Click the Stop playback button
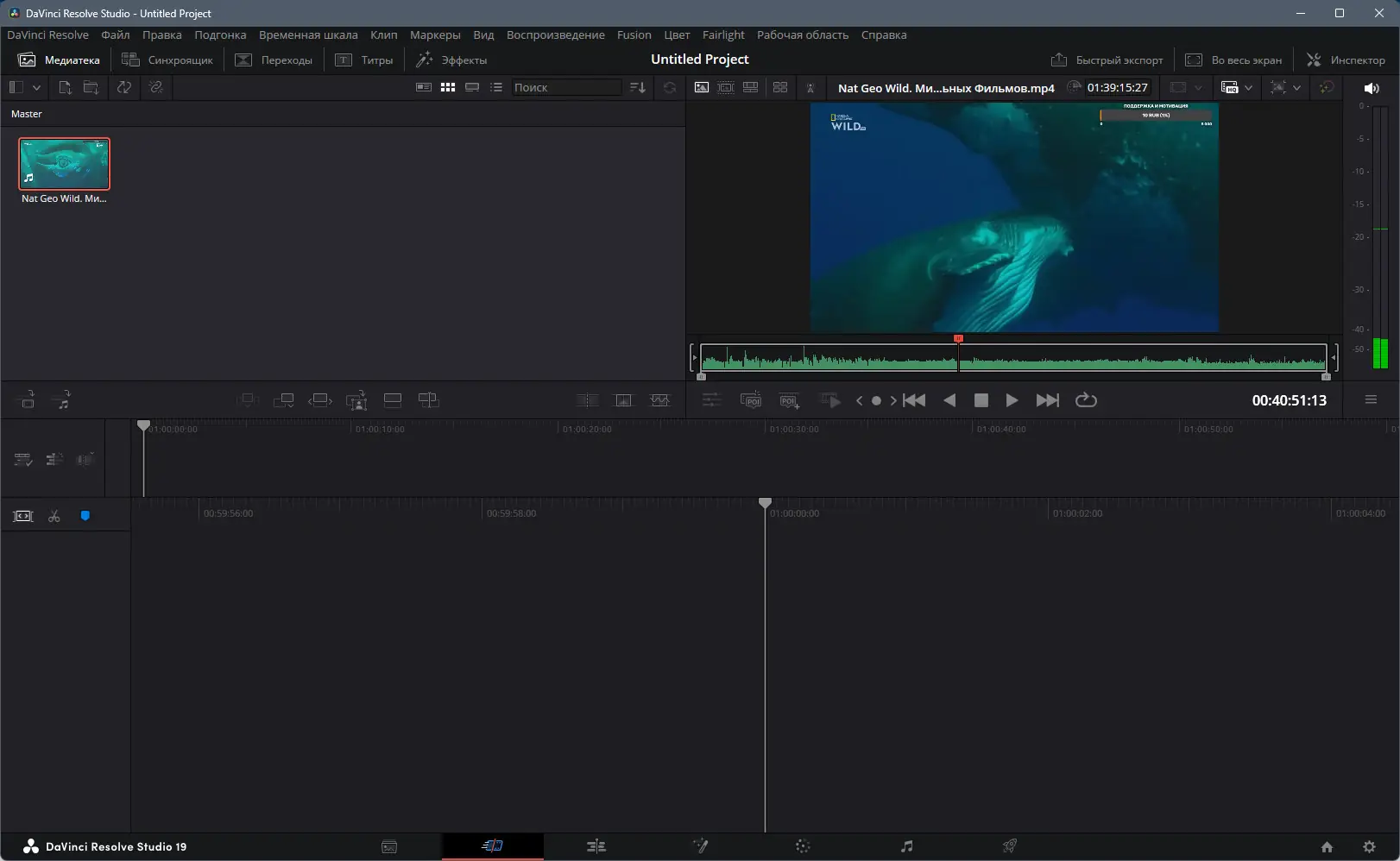Viewport: 1400px width, 861px height. click(981, 400)
